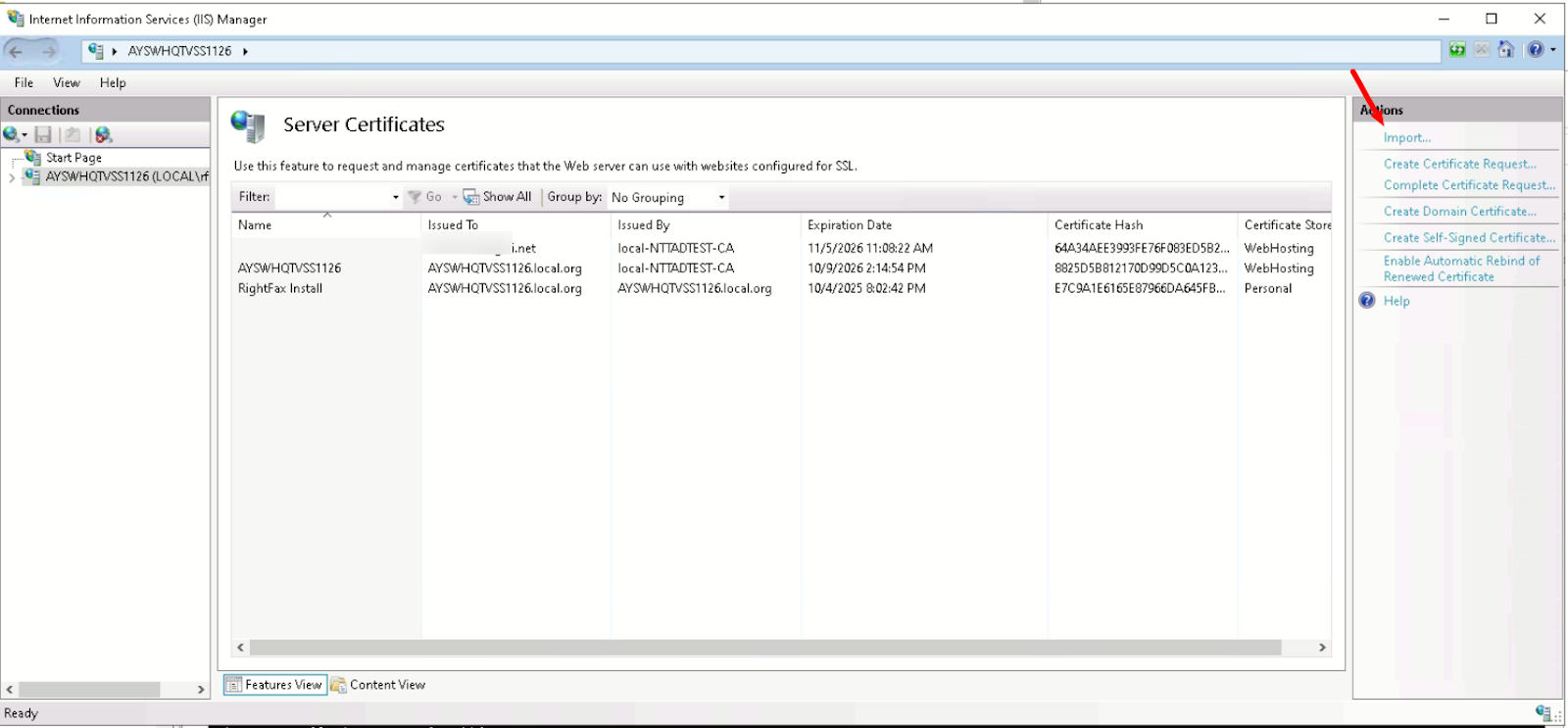Switch to the Features View tab
This screenshot has width=1568, height=728.
[x=274, y=685]
